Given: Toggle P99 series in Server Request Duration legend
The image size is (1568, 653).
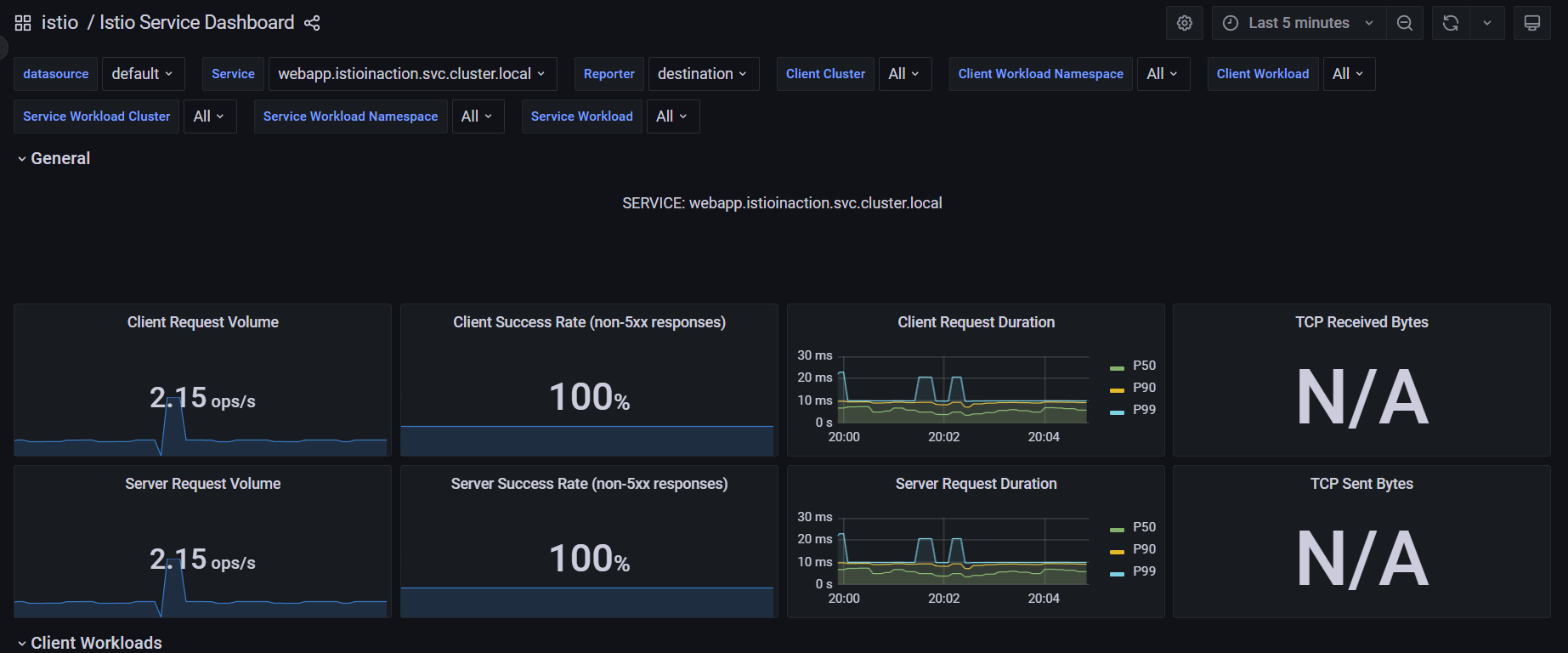Looking at the screenshot, I should tap(1144, 571).
